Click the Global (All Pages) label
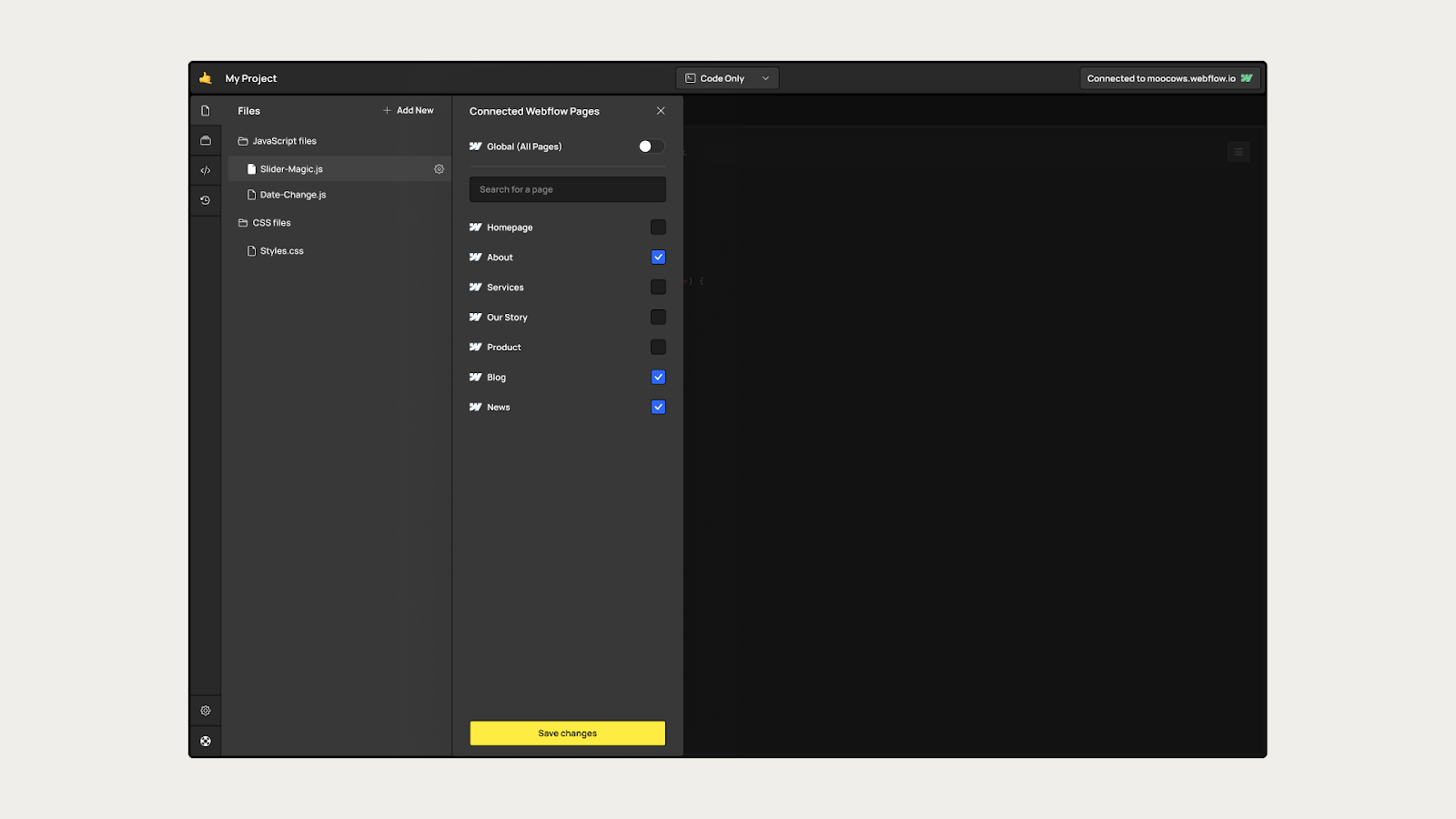 (524, 147)
